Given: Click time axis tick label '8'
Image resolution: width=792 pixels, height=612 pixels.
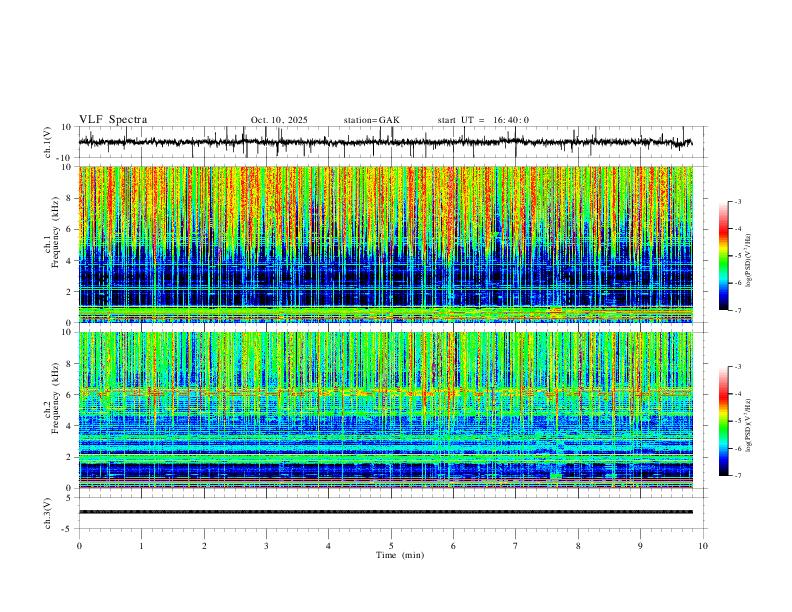Looking at the screenshot, I should (x=578, y=546).
